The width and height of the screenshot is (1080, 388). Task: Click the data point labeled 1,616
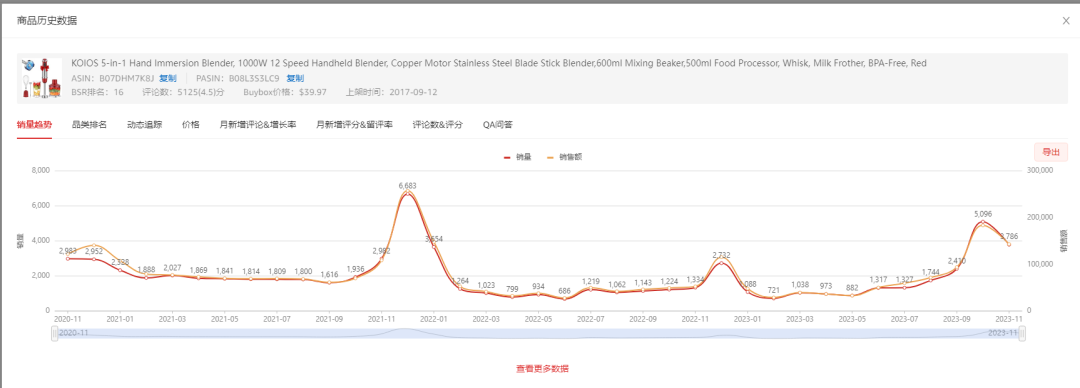(329, 283)
